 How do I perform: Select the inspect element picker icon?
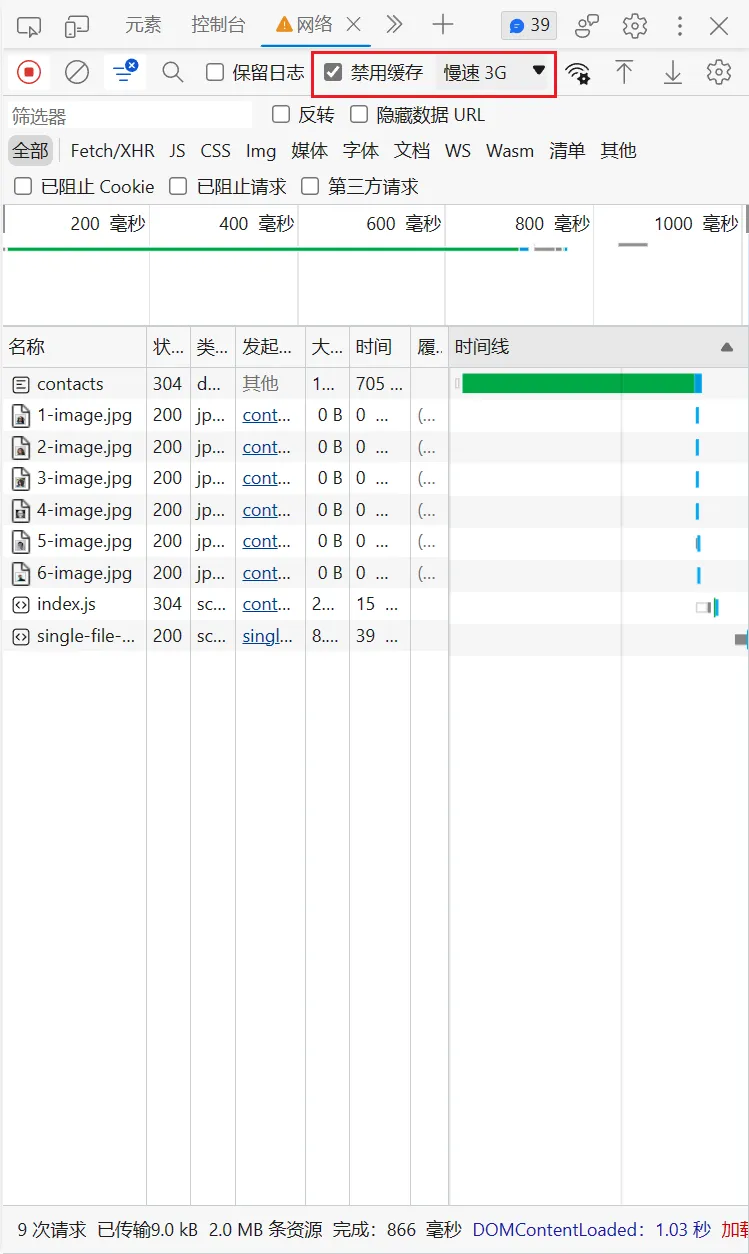tap(29, 26)
